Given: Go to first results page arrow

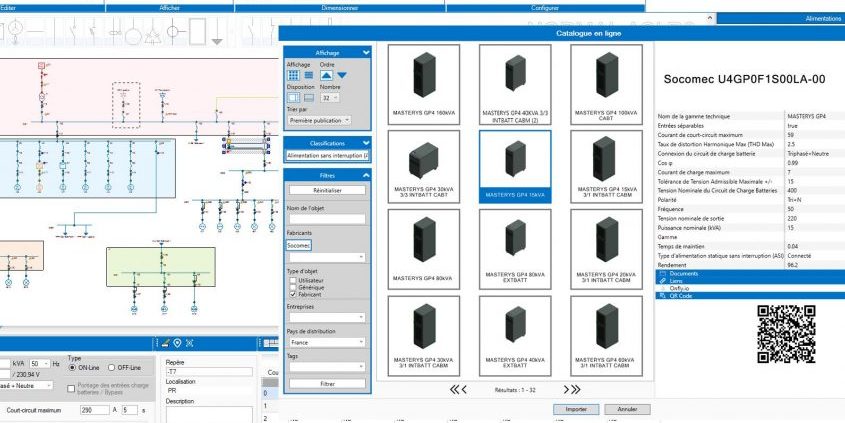Looking at the screenshot, I should (x=454, y=390).
